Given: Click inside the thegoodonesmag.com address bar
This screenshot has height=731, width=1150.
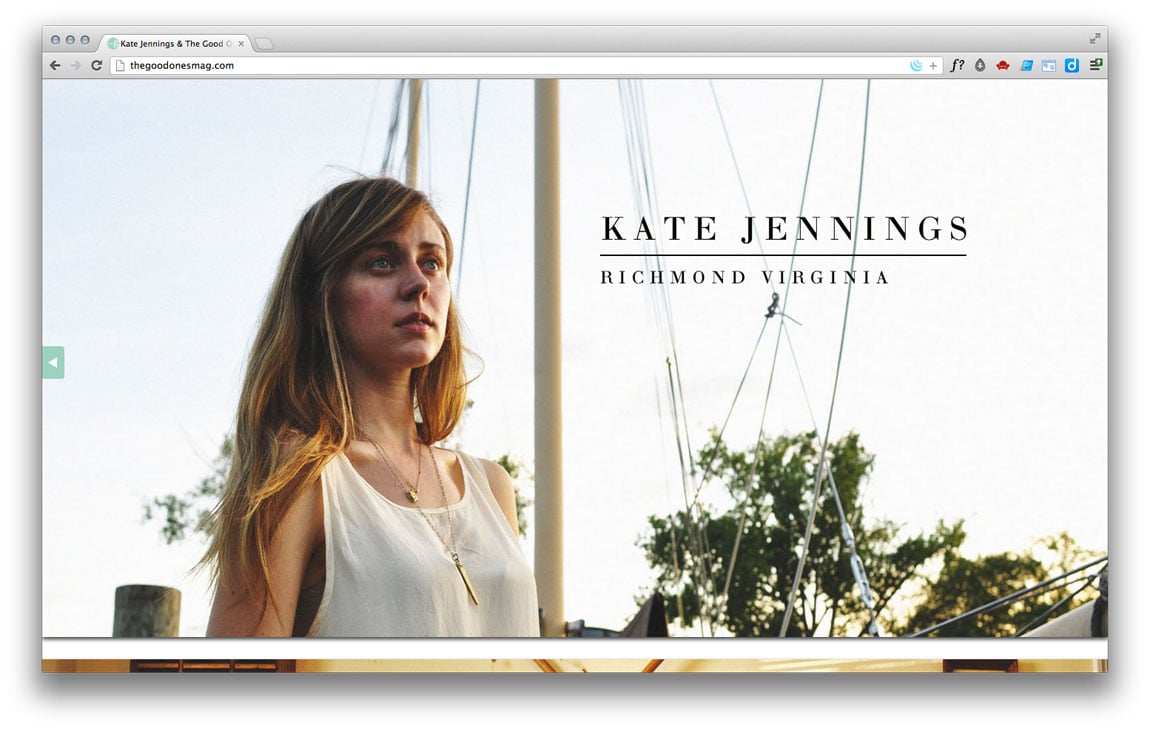Looking at the screenshot, I should tap(300, 65).
